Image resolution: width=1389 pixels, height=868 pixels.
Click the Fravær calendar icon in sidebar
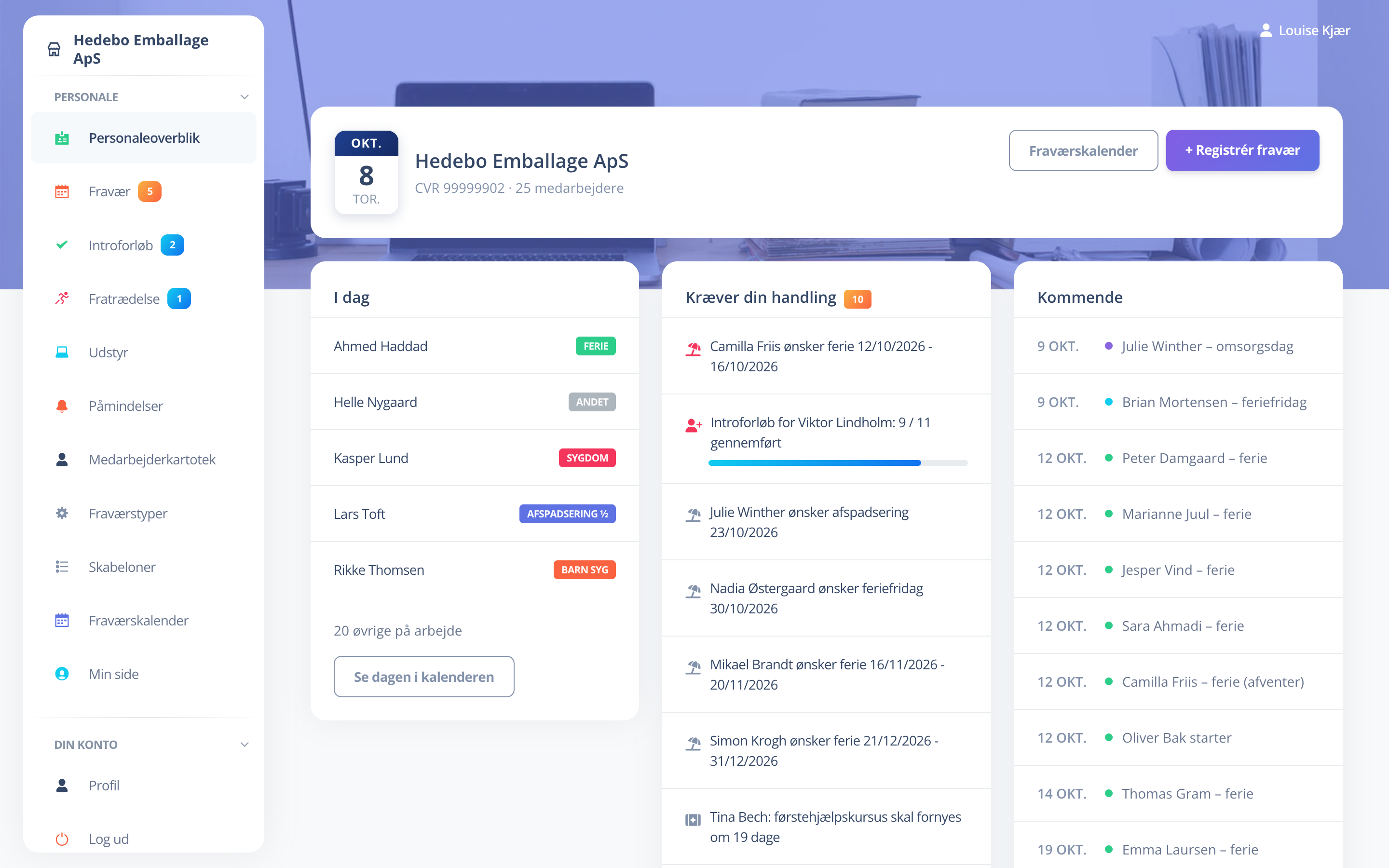[62, 191]
